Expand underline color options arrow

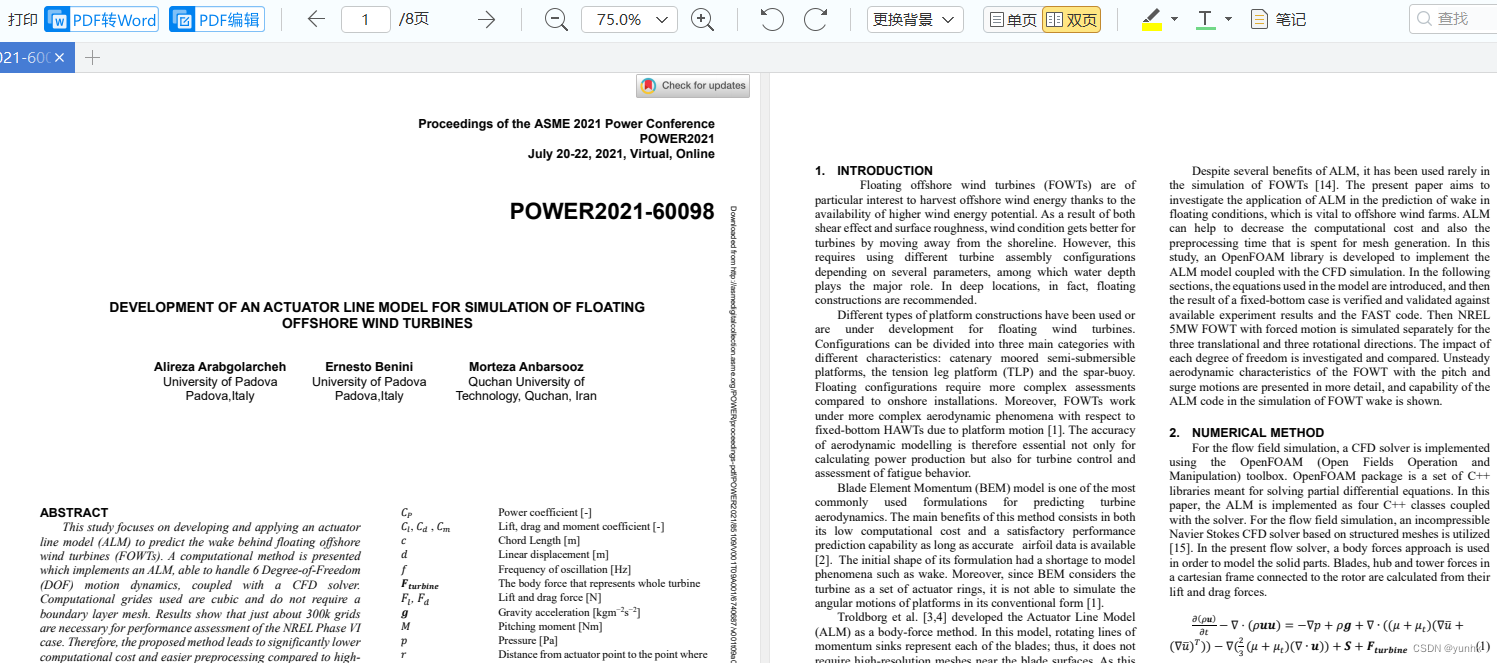(x=1228, y=19)
